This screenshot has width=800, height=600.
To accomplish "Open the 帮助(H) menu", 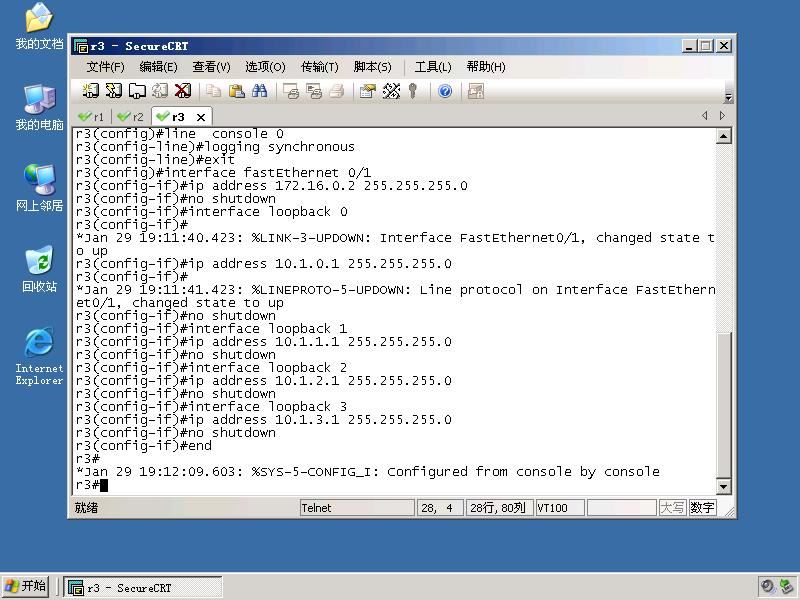I will coord(486,67).
